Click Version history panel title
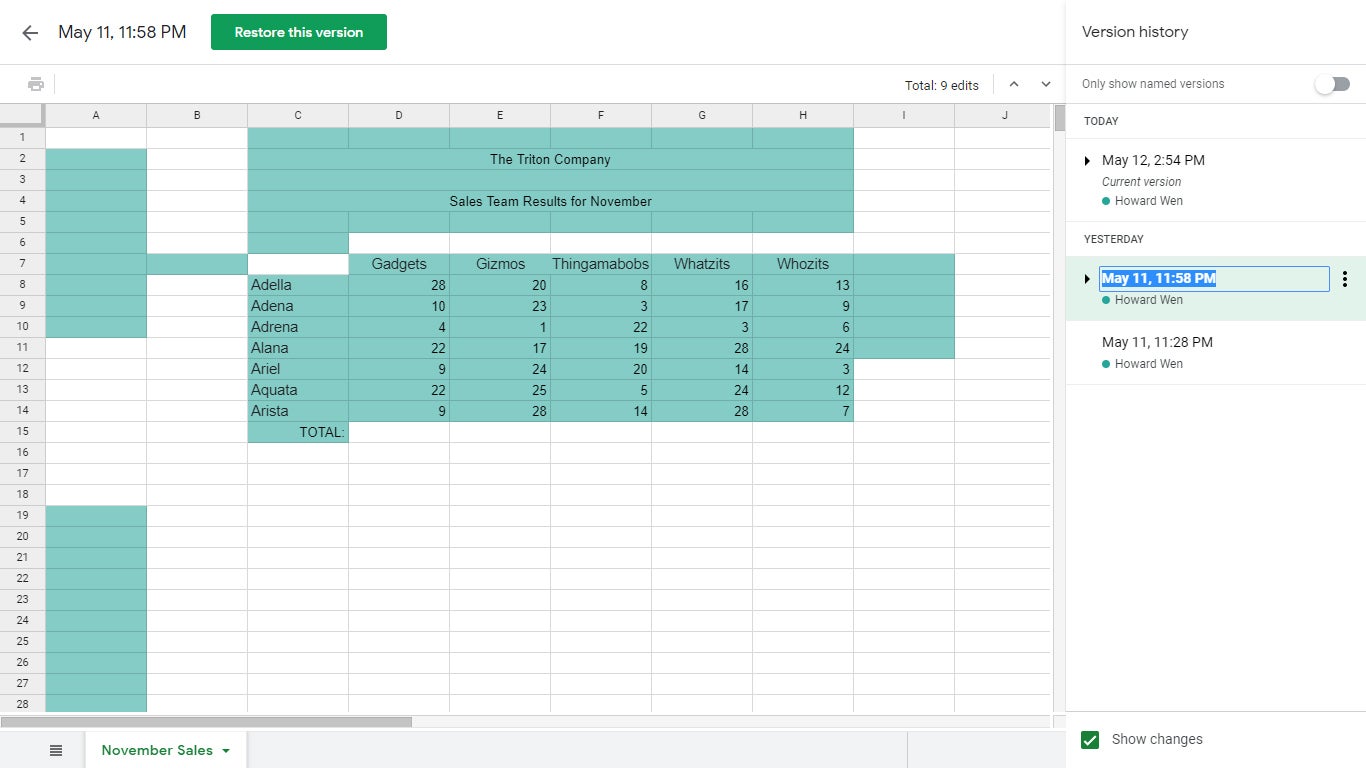This screenshot has height=768, width=1366. 1135,32
